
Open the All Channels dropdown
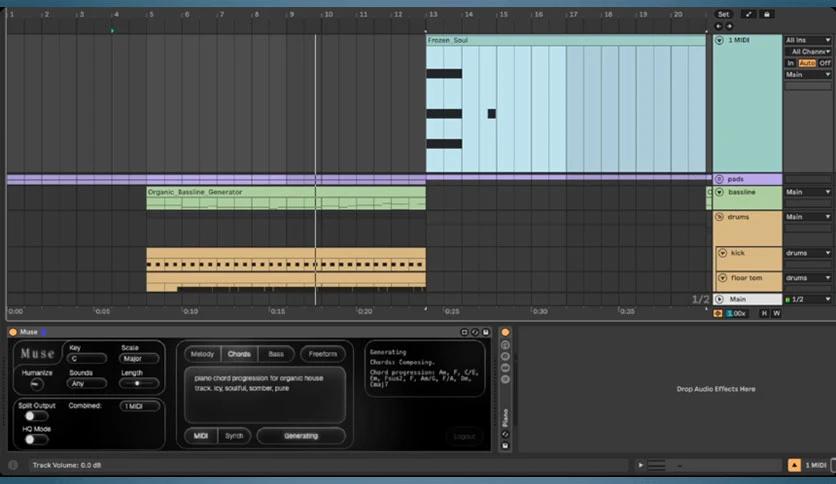pos(808,52)
